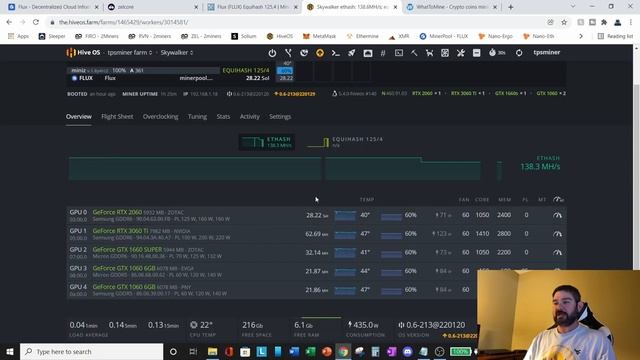The height and width of the screenshot is (360, 640).
Task: Select the ETHASH hashrate chart toggle
Action: tap(267, 142)
